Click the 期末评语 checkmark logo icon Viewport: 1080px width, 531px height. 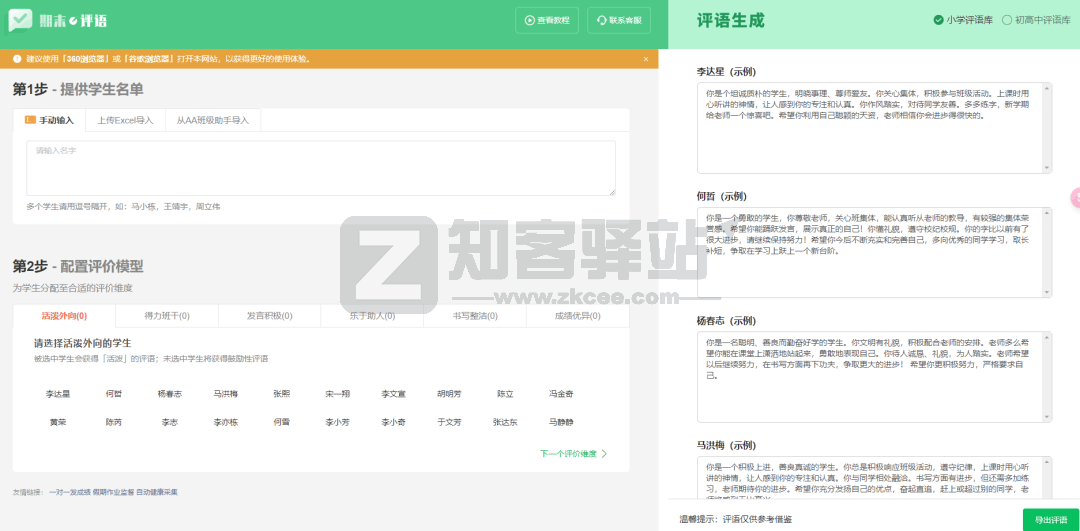point(21,20)
